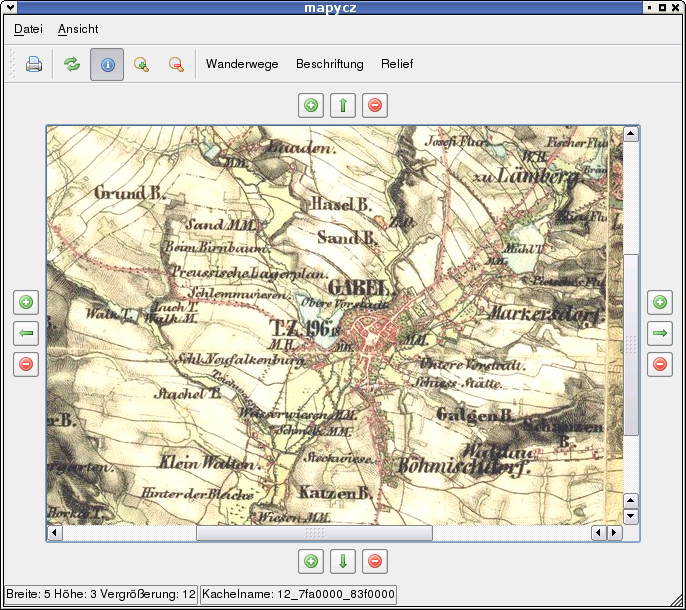The width and height of the screenshot is (686, 610).
Task: Move map east with the right arrow
Action: coord(660,333)
